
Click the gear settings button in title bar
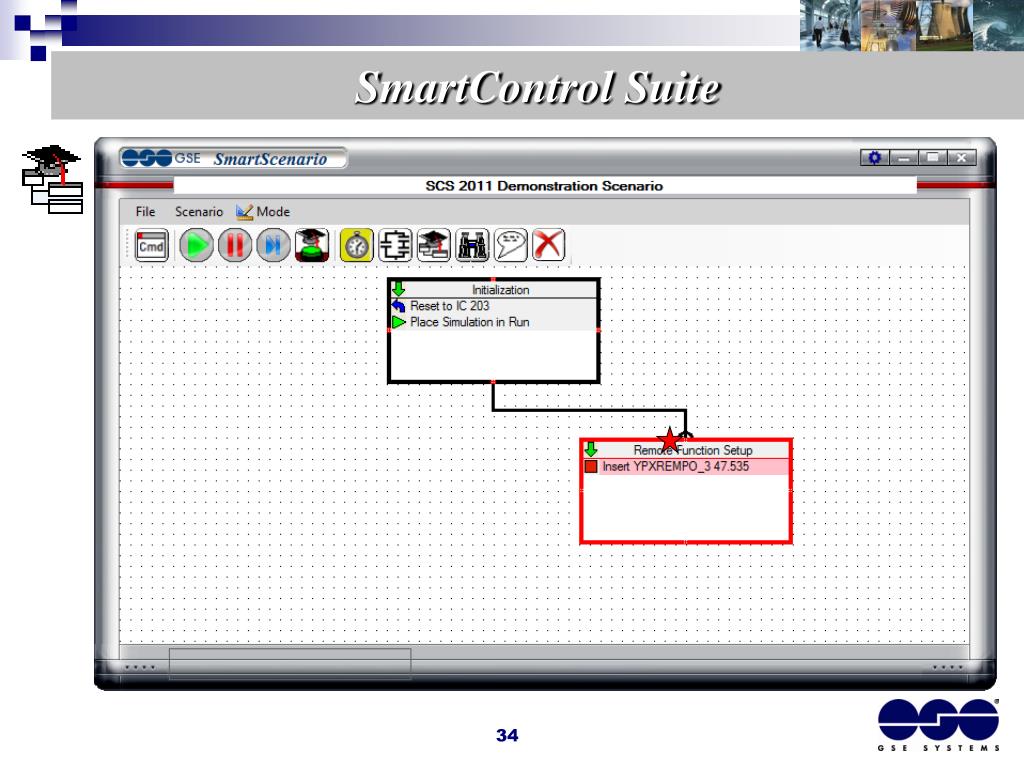tap(874, 157)
